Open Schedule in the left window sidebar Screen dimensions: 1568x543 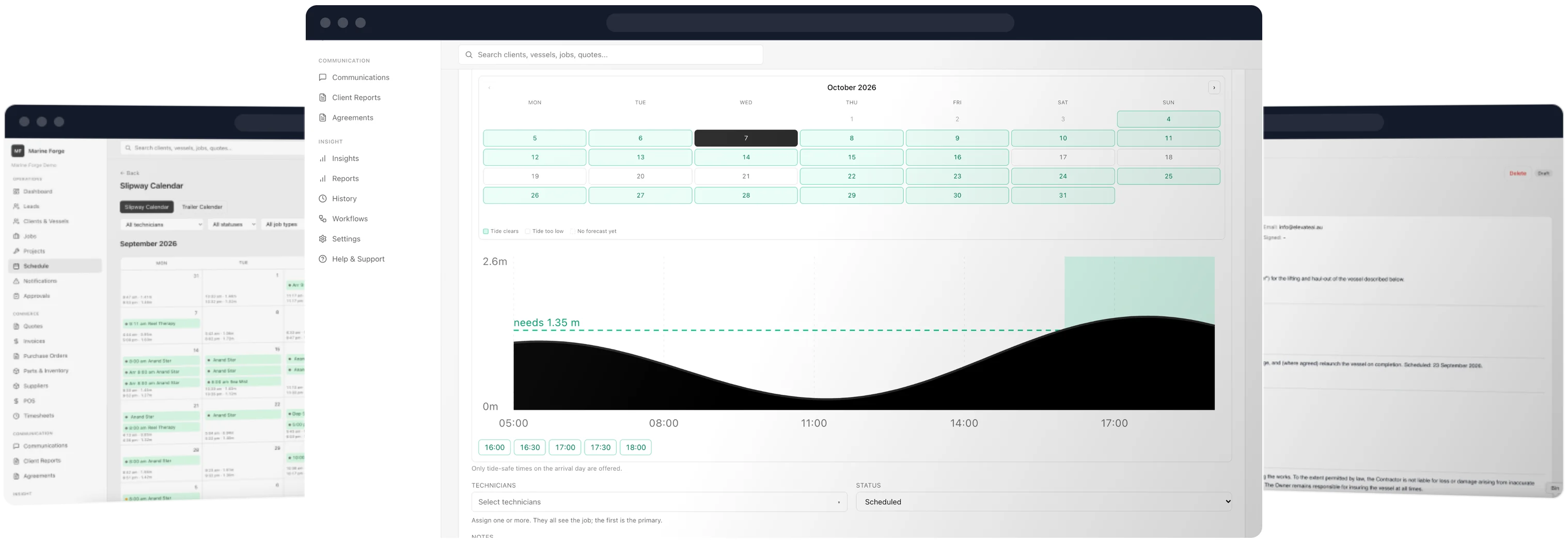pos(55,266)
